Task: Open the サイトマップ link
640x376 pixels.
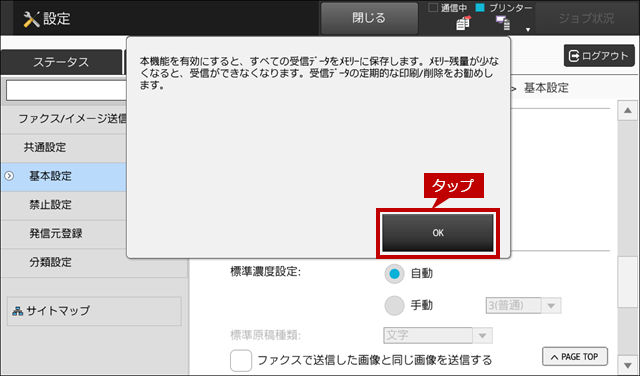Action: tap(94, 311)
